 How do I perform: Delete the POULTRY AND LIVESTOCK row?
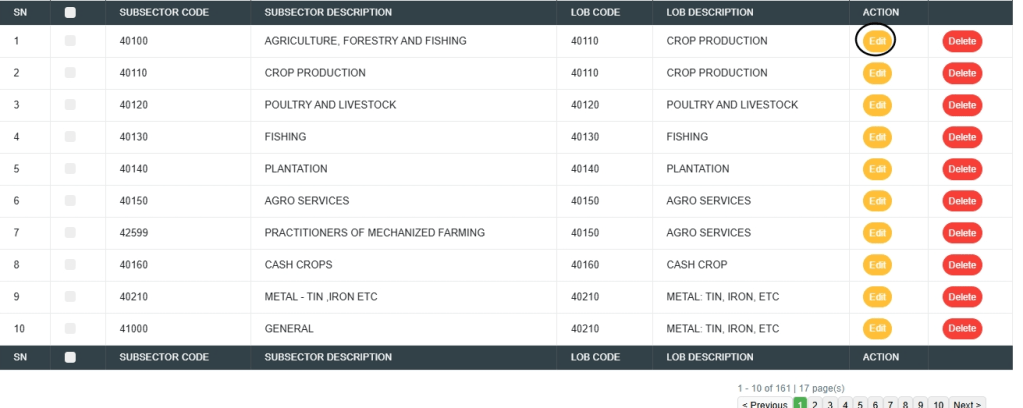pyautogui.click(x=961, y=105)
